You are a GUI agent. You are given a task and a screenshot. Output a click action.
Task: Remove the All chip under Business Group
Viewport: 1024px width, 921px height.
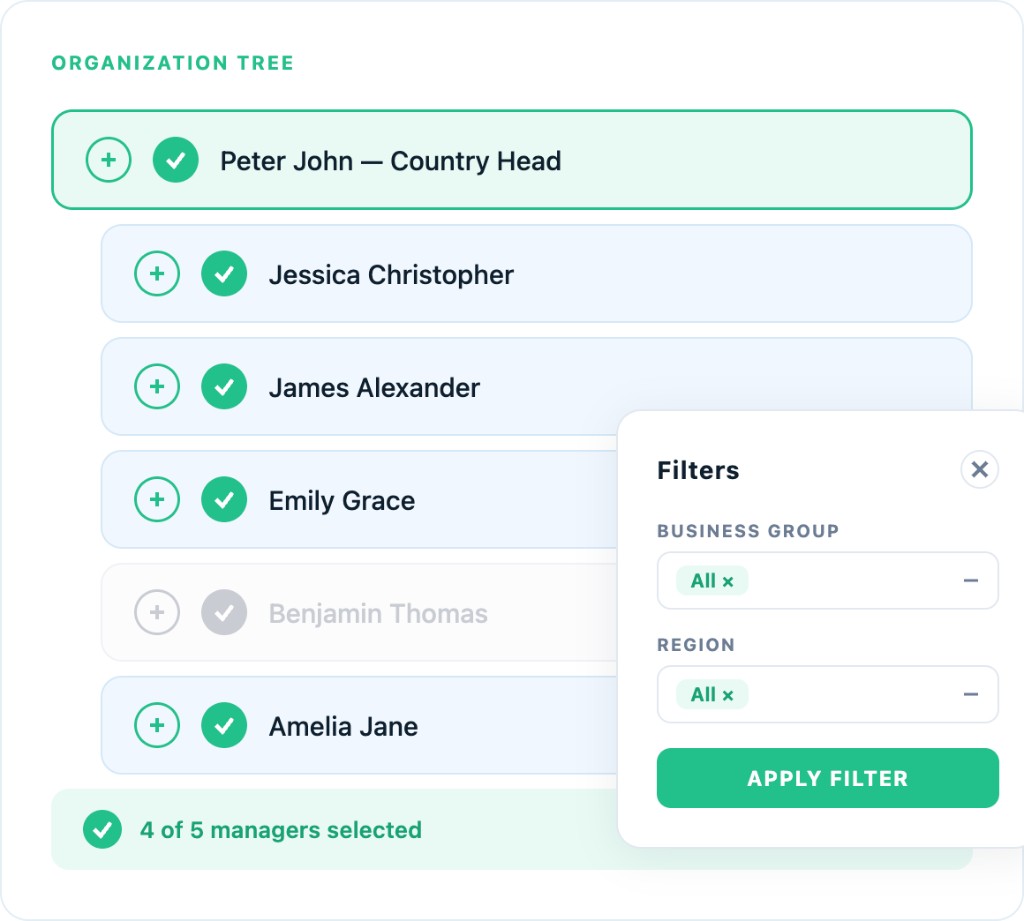pyautogui.click(x=726, y=580)
